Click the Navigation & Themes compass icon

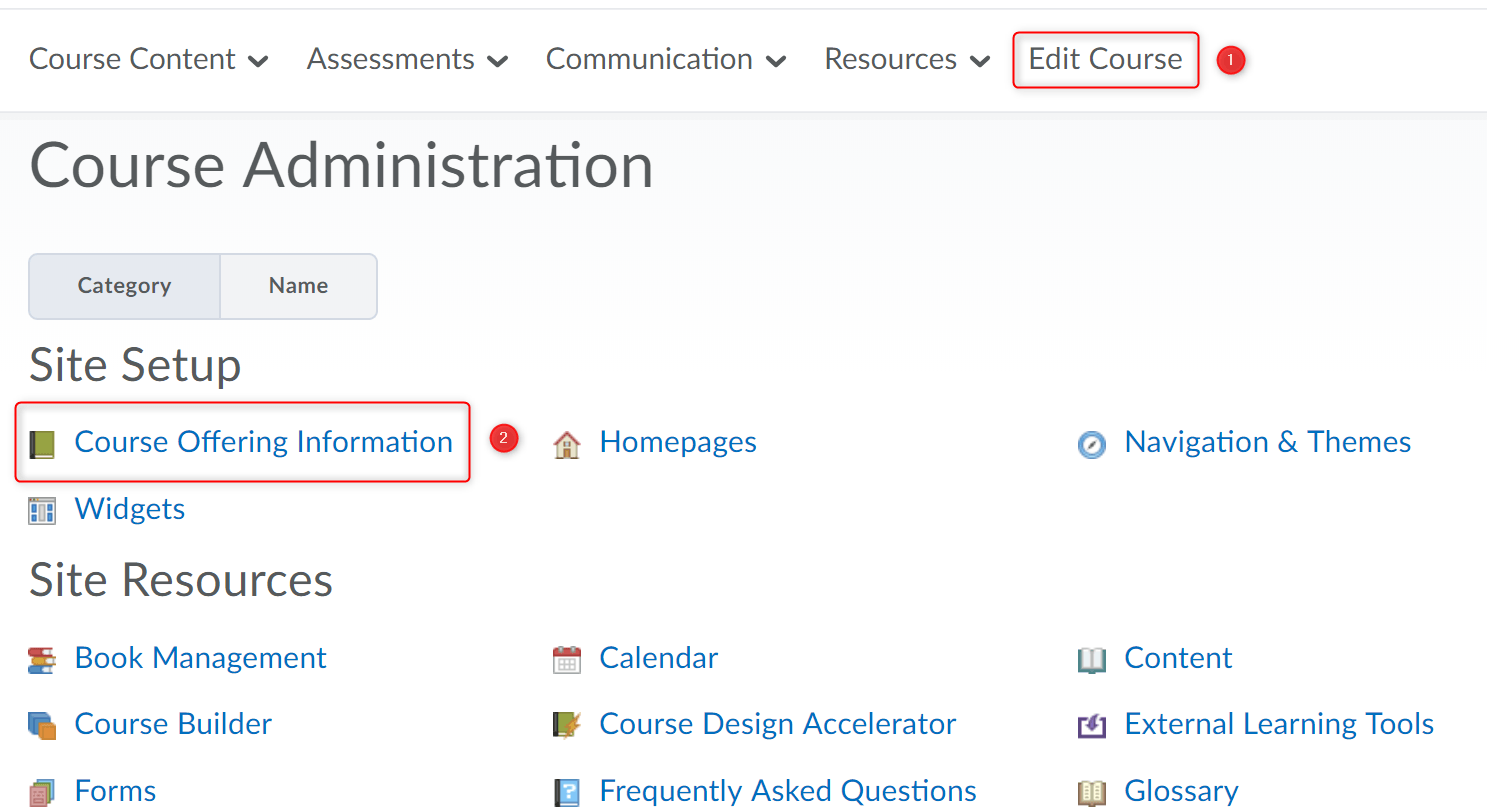(1092, 444)
